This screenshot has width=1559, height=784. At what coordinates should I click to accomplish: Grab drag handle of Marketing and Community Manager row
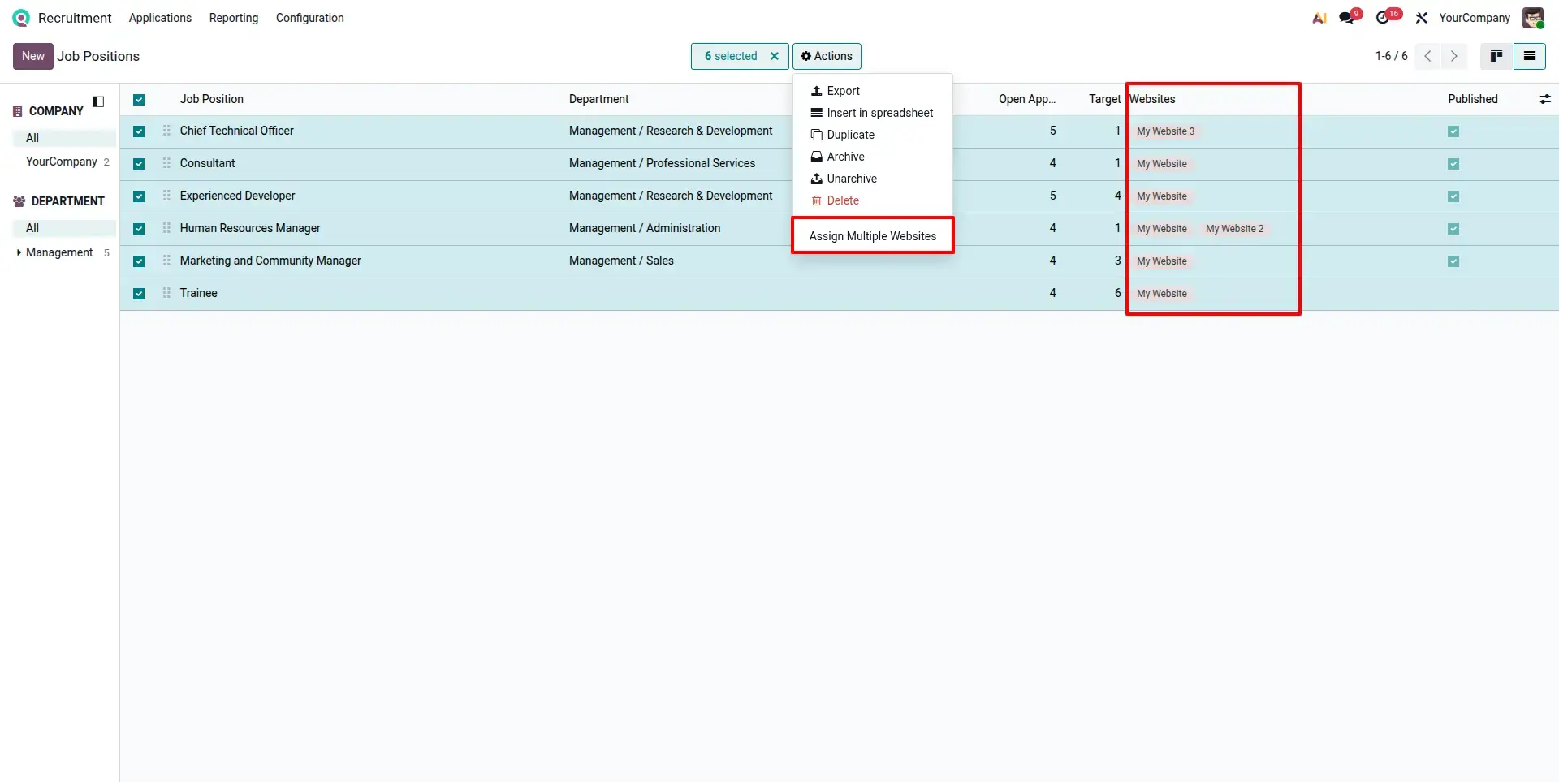click(166, 261)
